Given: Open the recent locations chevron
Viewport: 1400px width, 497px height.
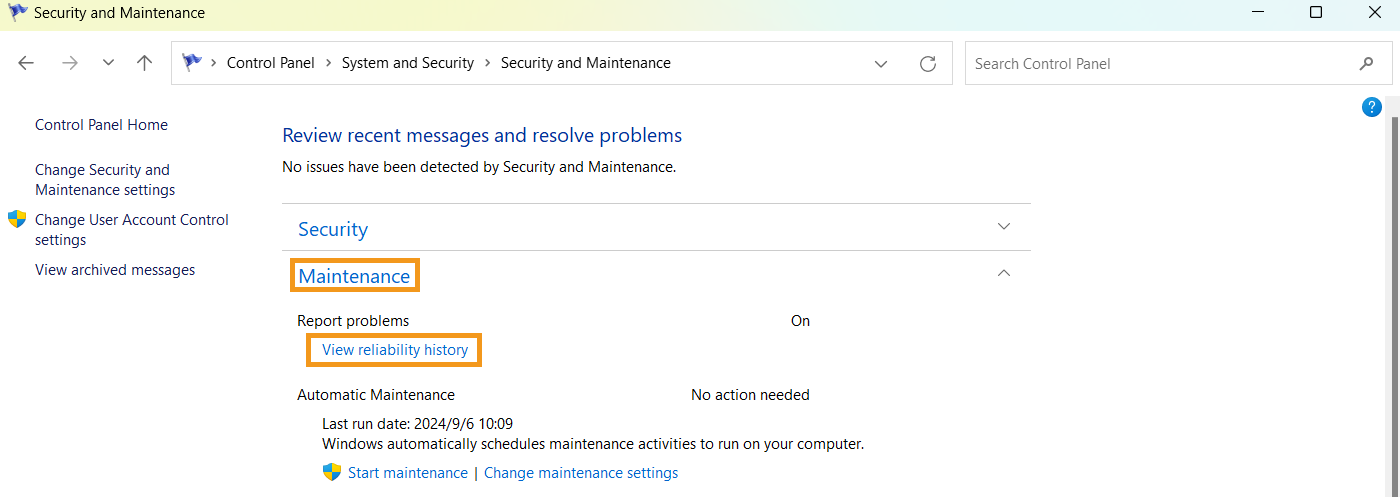Looking at the screenshot, I should [108, 63].
